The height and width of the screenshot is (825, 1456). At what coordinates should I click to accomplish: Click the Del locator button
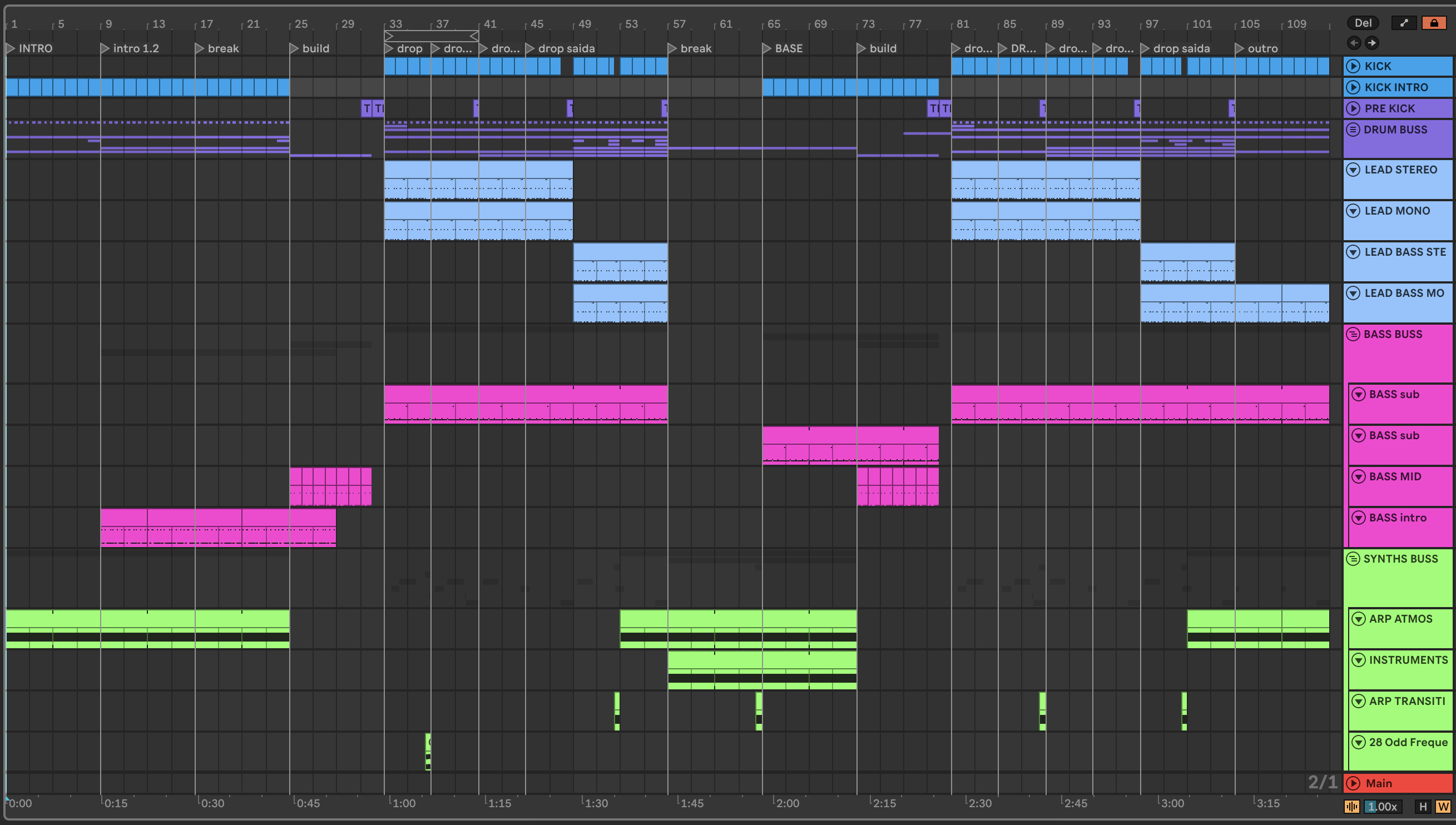coord(1363,23)
